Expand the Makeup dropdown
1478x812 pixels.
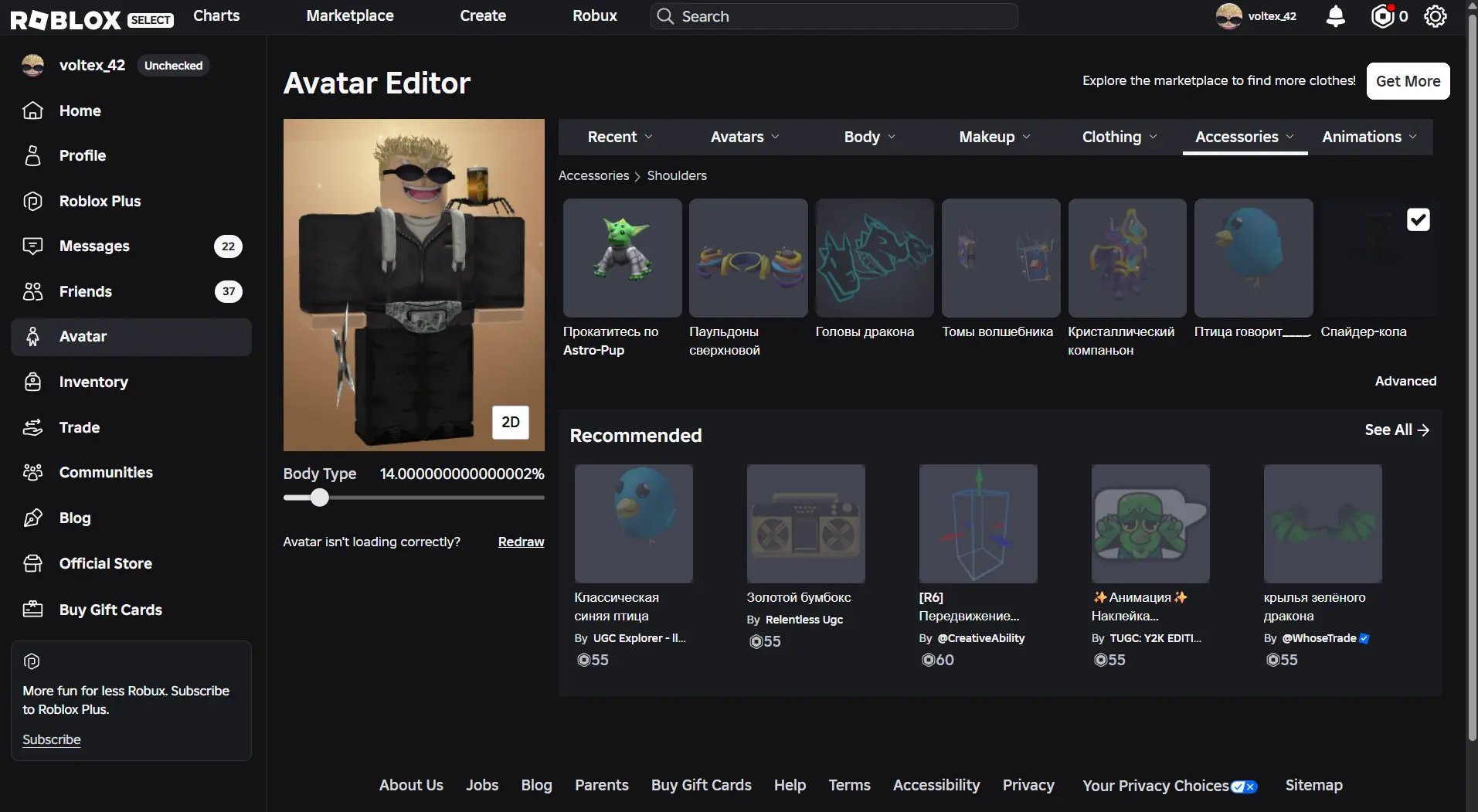click(x=995, y=137)
